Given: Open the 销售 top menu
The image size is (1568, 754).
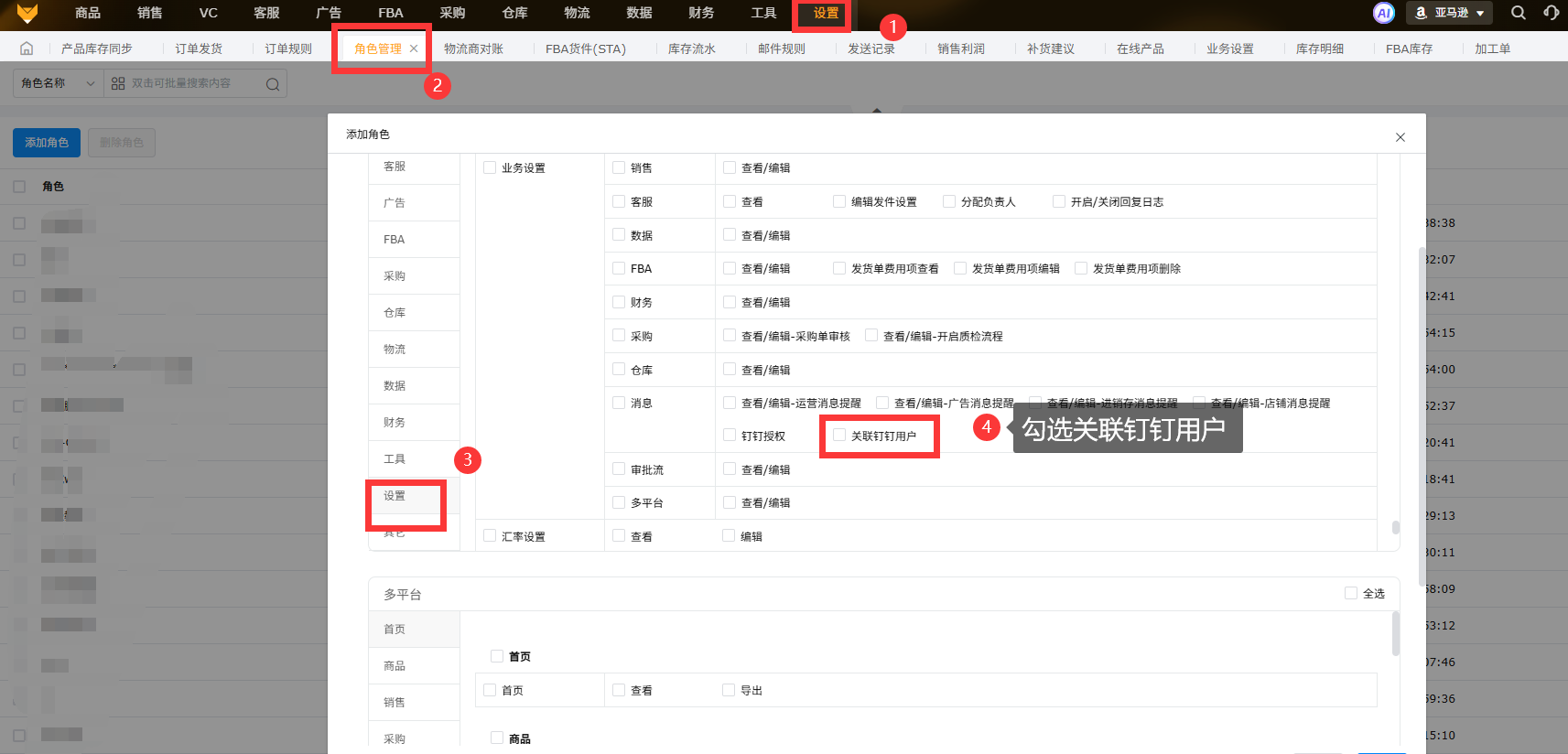Looking at the screenshot, I should pyautogui.click(x=150, y=13).
